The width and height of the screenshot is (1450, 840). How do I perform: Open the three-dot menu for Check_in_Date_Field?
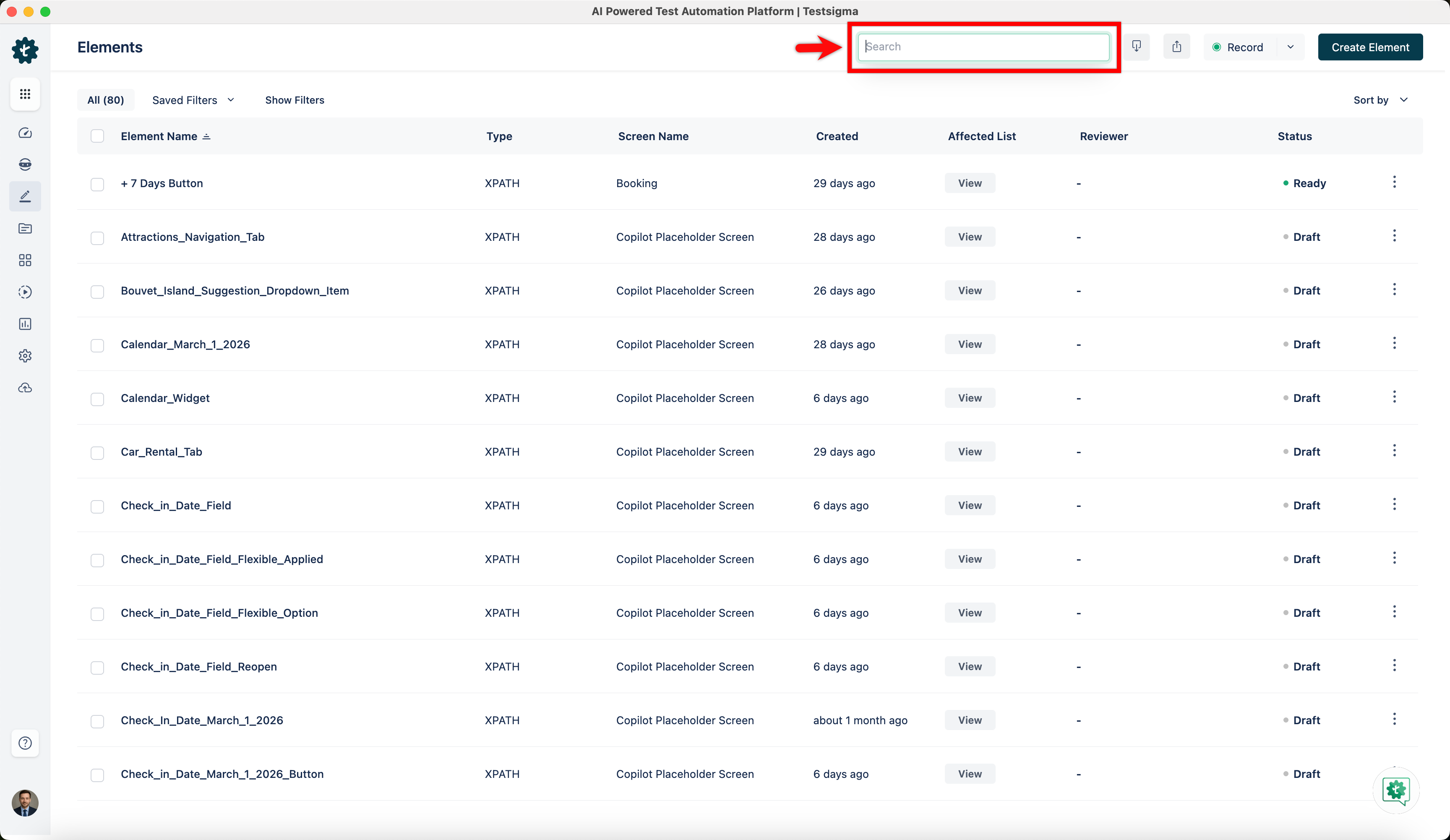point(1394,504)
